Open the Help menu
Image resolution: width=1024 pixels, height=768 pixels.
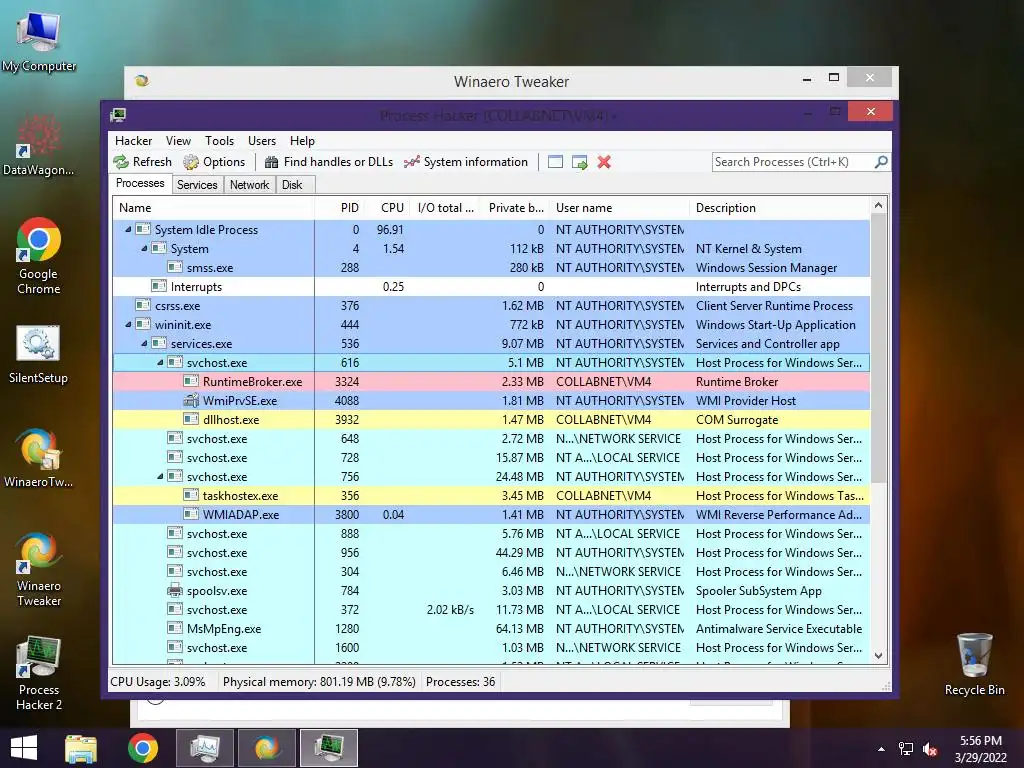point(302,140)
